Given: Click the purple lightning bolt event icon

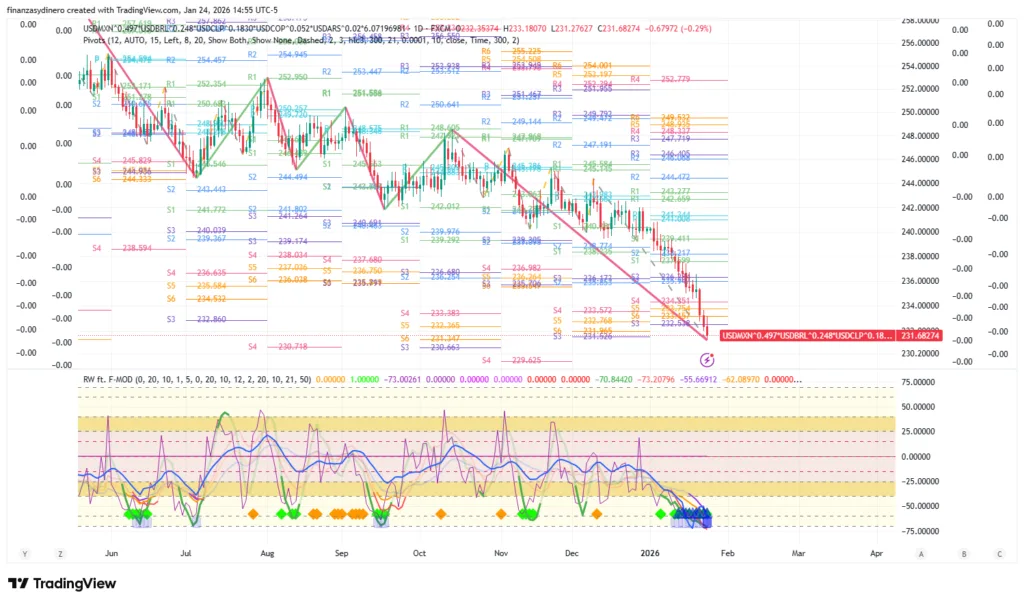Looking at the screenshot, I should pyautogui.click(x=707, y=359).
